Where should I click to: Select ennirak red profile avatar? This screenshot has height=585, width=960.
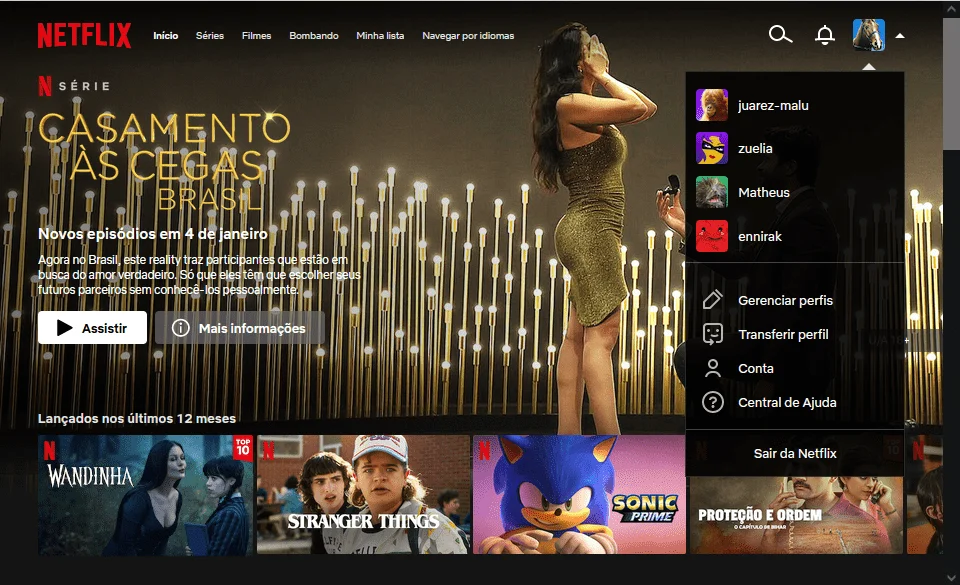(x=711, y=236)
